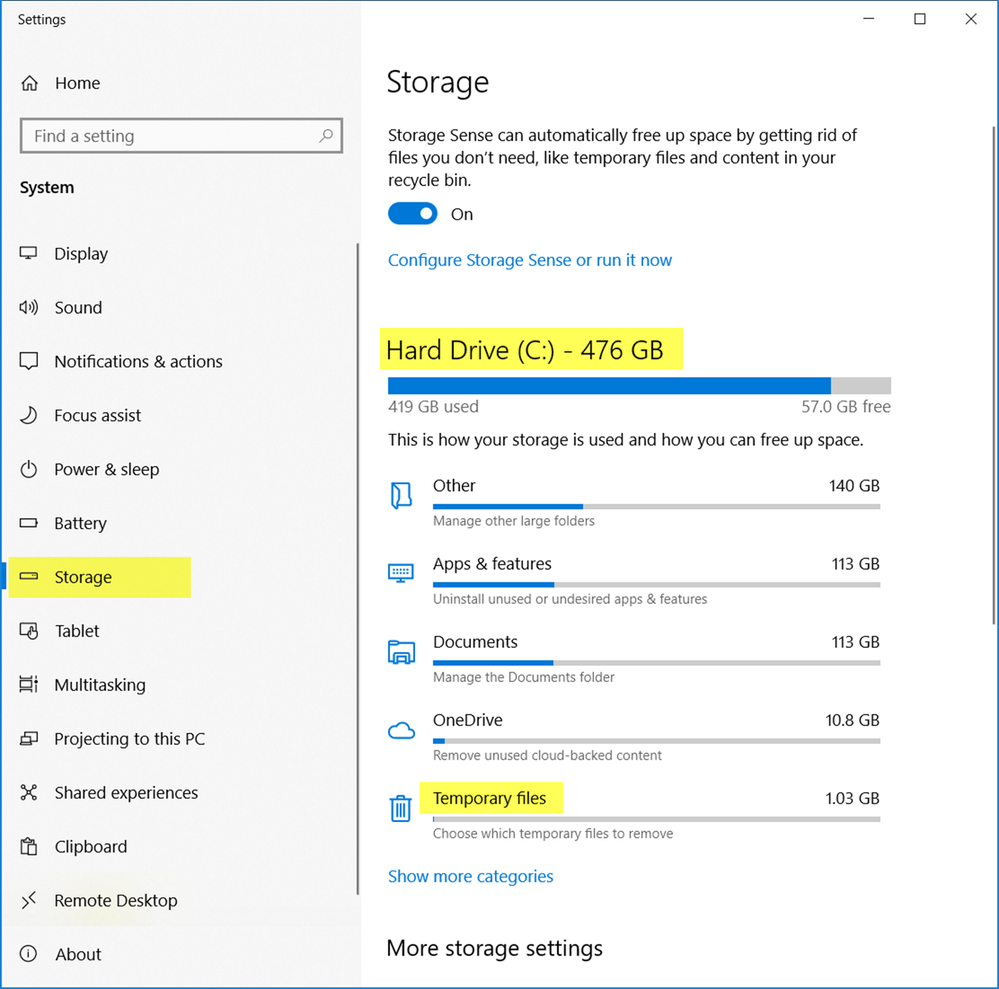Click the main page vertical scrollbar
The height and width of the screenshot is (989, 999).
pyautogui.click(x=993, y=375)
